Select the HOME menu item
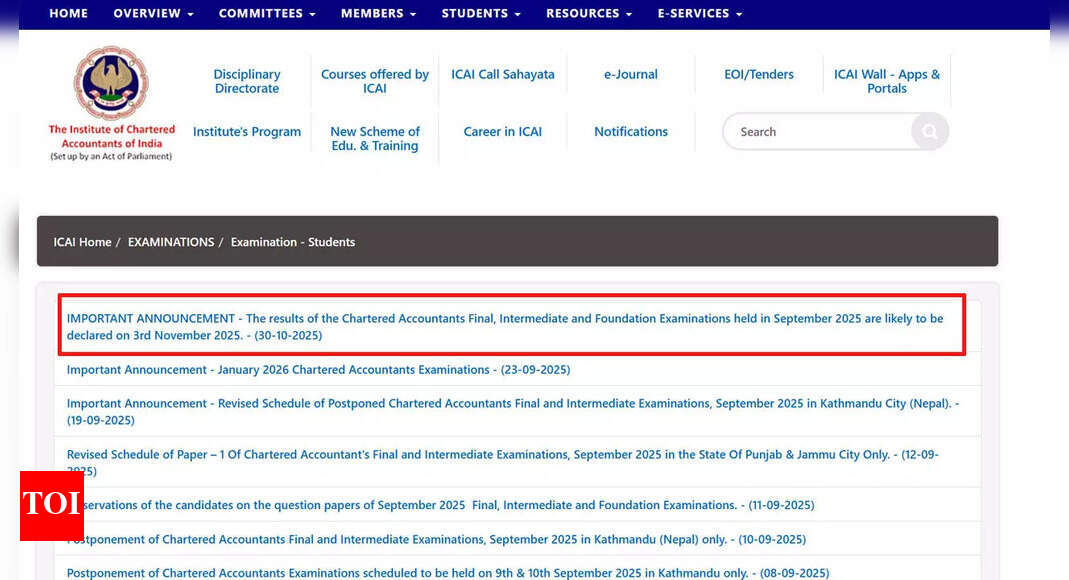Viewport: 1069px width, 580px height. (68, 13)
